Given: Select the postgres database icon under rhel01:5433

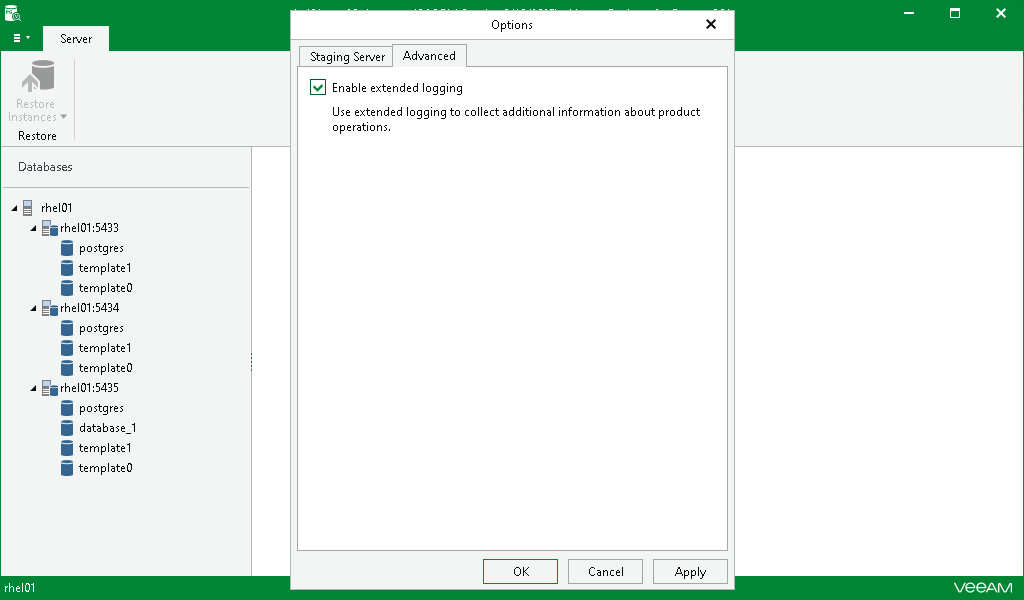Looking at the screenshot, I should [x=68, y=247].
